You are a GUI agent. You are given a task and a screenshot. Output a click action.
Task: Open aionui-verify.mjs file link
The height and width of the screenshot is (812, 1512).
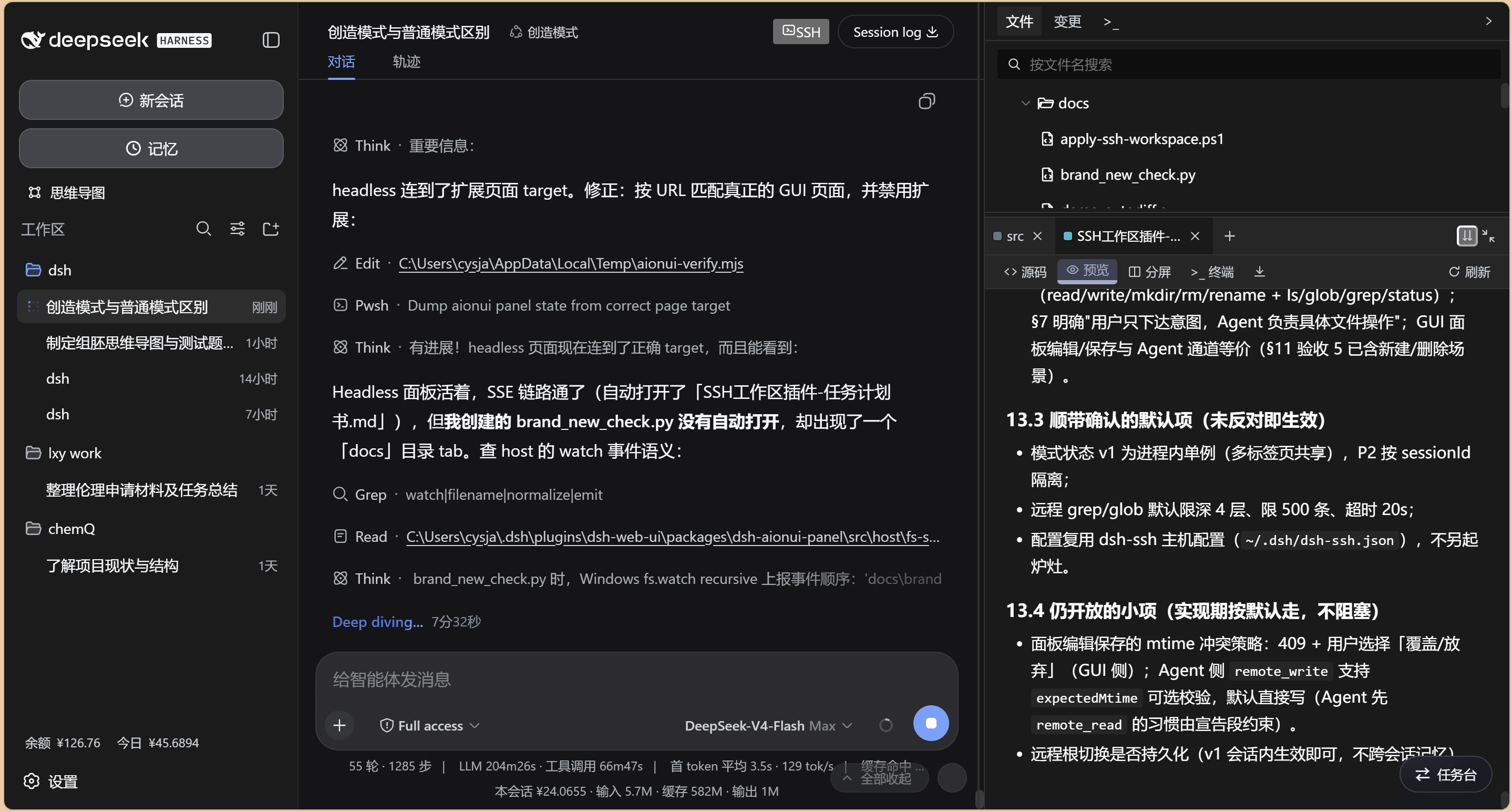coord(571,264)
